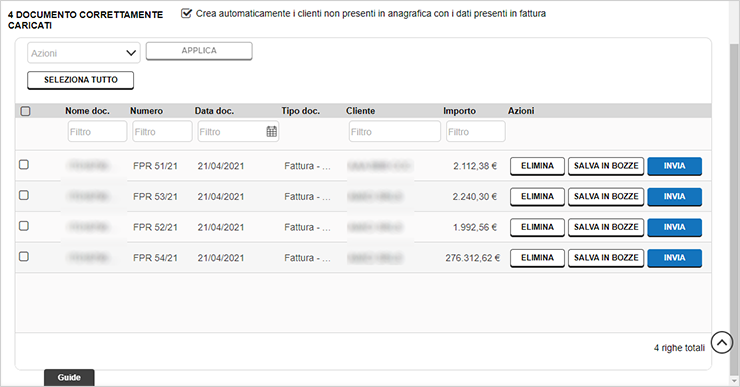Select the amount 276.312,62 € cell
Image resolution: width=740 pixels, height=387 pixels.
point(472,258)
